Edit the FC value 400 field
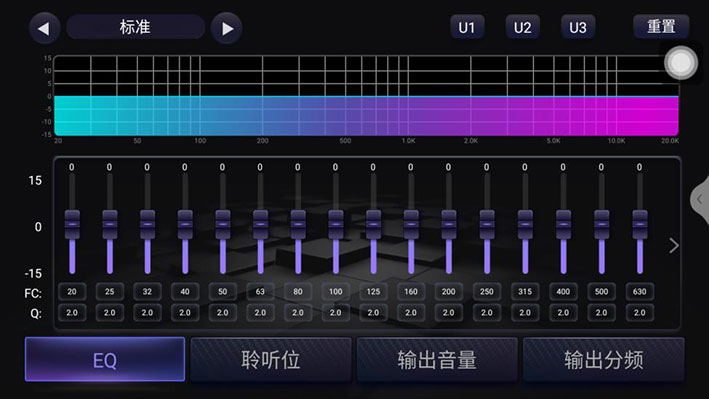Image resolution: width=709 pixels, height=399 pixels. coord(563,292)
